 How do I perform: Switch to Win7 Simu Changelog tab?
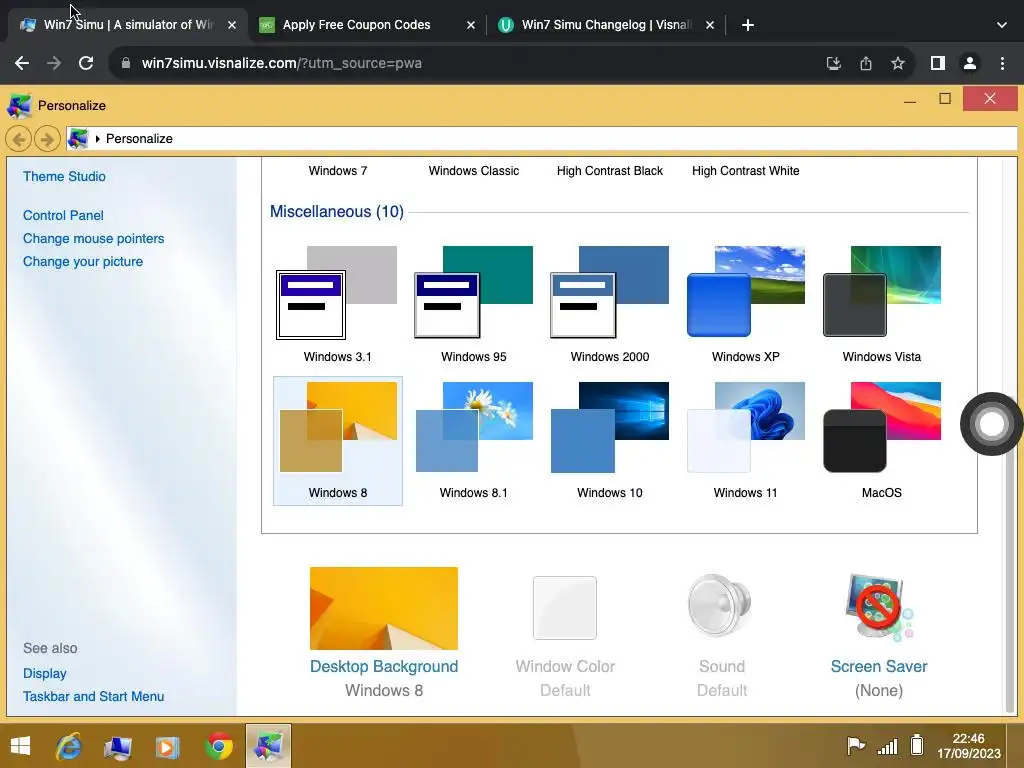click(607, 25)
